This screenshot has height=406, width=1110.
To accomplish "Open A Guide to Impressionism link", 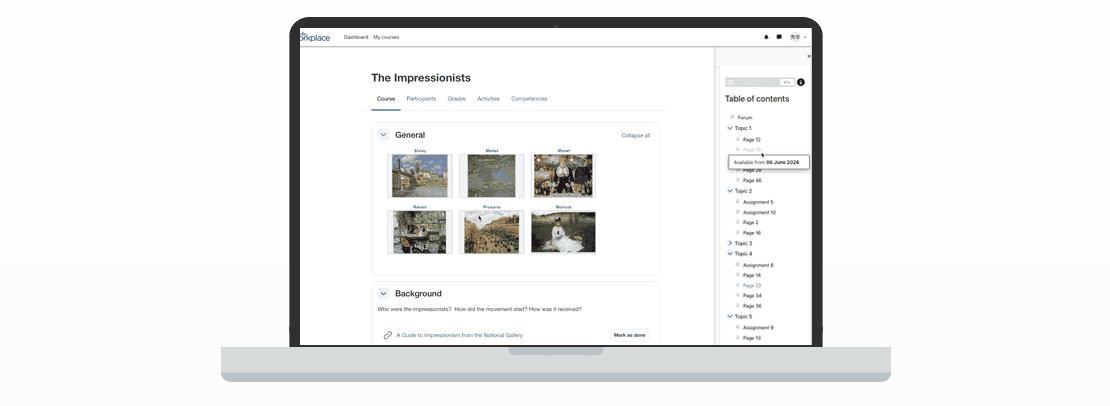I will pos(459,335).
